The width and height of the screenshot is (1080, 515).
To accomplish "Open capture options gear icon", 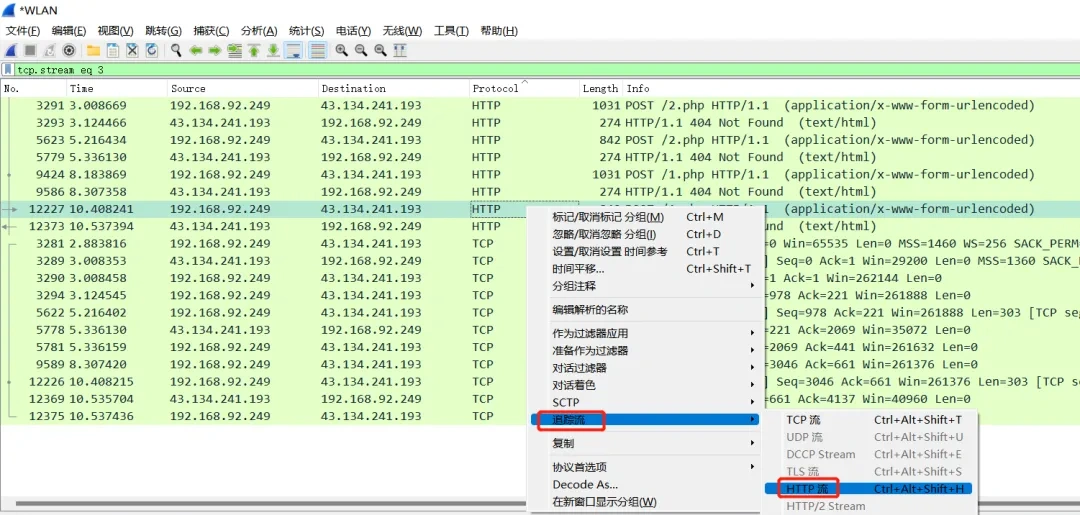I will (69, 50).
